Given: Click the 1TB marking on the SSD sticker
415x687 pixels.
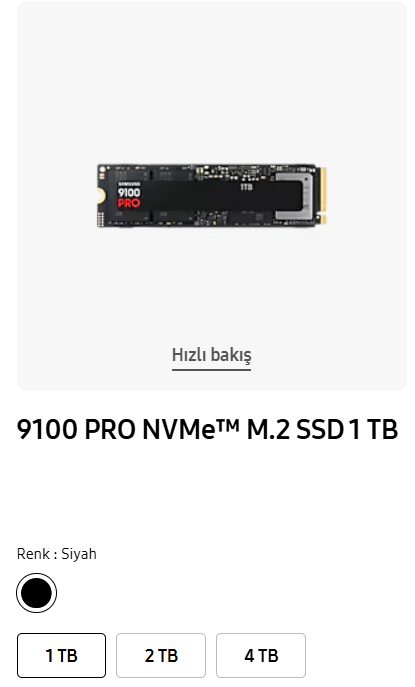Looking at the screenshot, I should pyautogui.click(x=246, y=187).
